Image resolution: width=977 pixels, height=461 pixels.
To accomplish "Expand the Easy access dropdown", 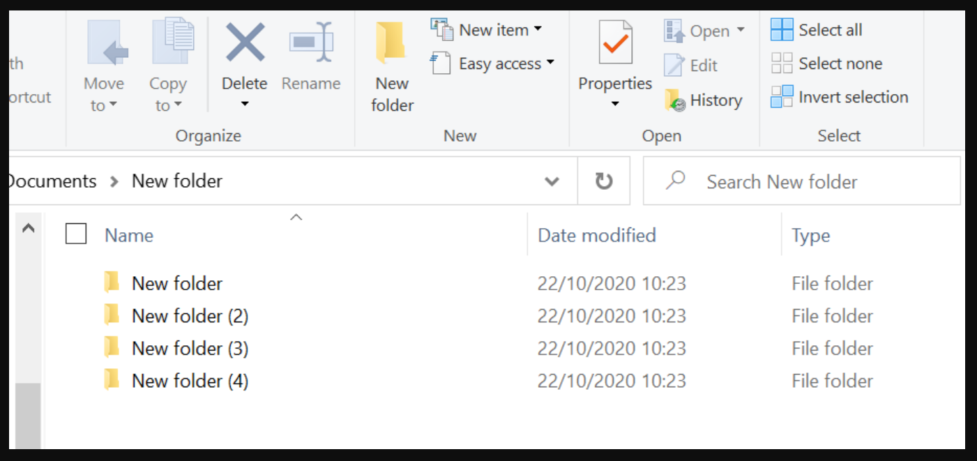I will 550,62.
